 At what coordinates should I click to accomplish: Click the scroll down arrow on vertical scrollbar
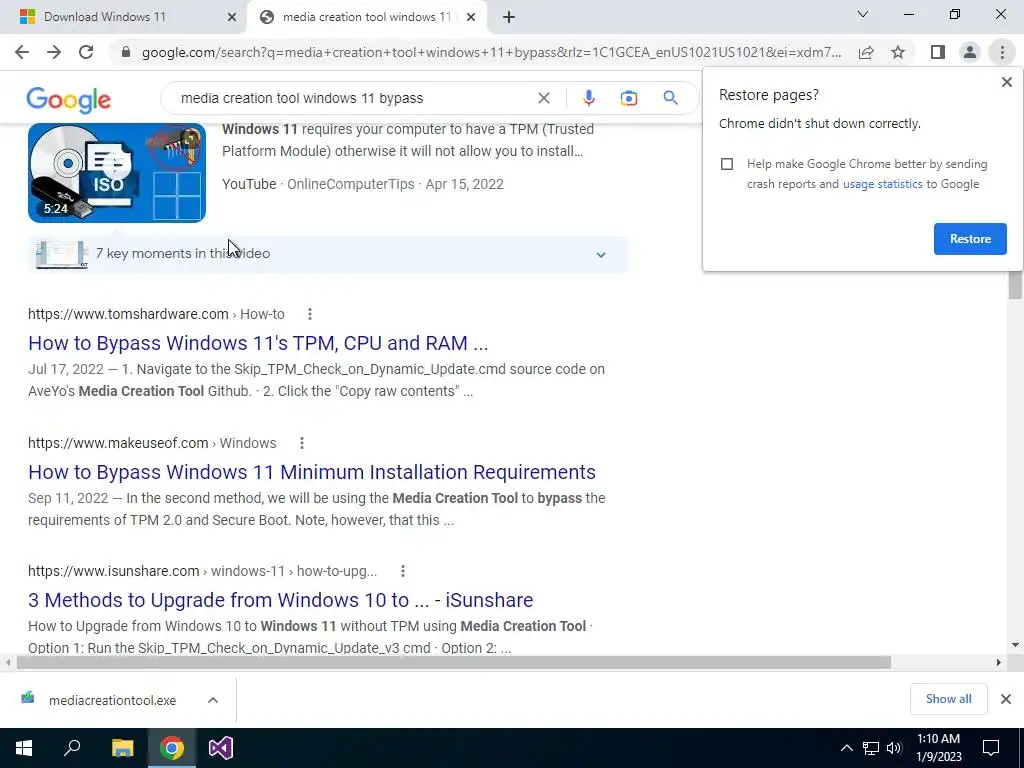point(1015,645)
